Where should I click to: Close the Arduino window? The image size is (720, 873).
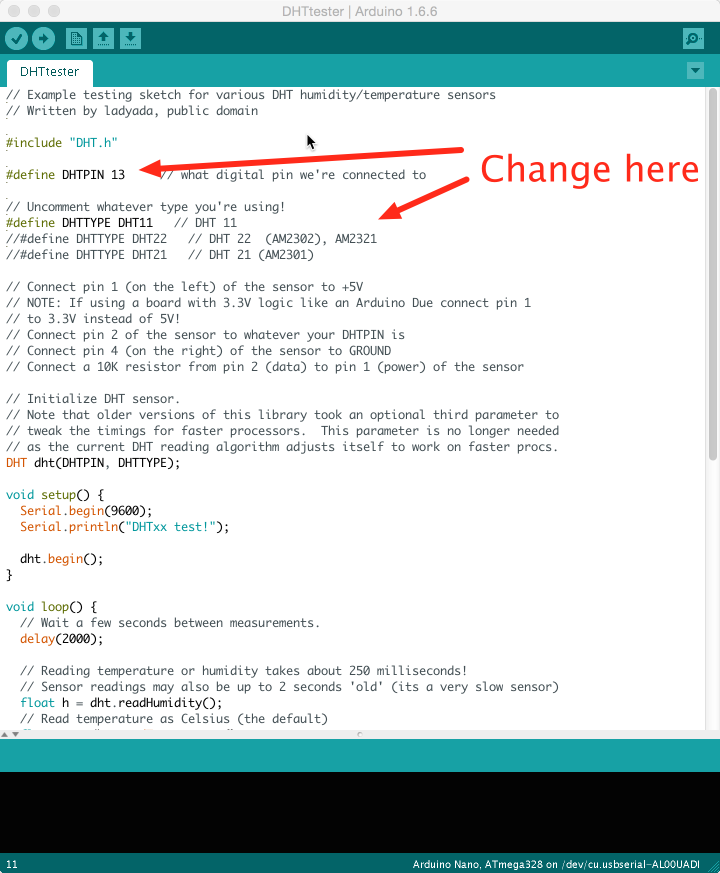pyautogui.click(x=13, y=11)
